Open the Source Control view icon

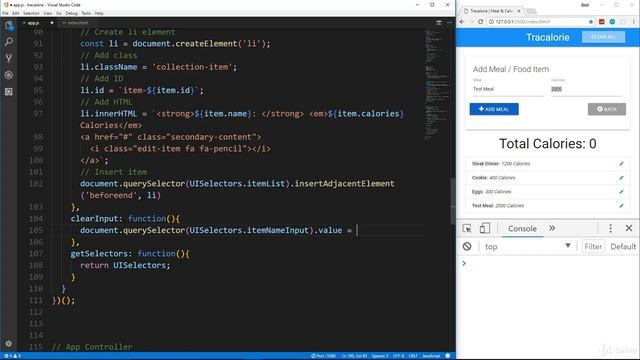[9, 58]
